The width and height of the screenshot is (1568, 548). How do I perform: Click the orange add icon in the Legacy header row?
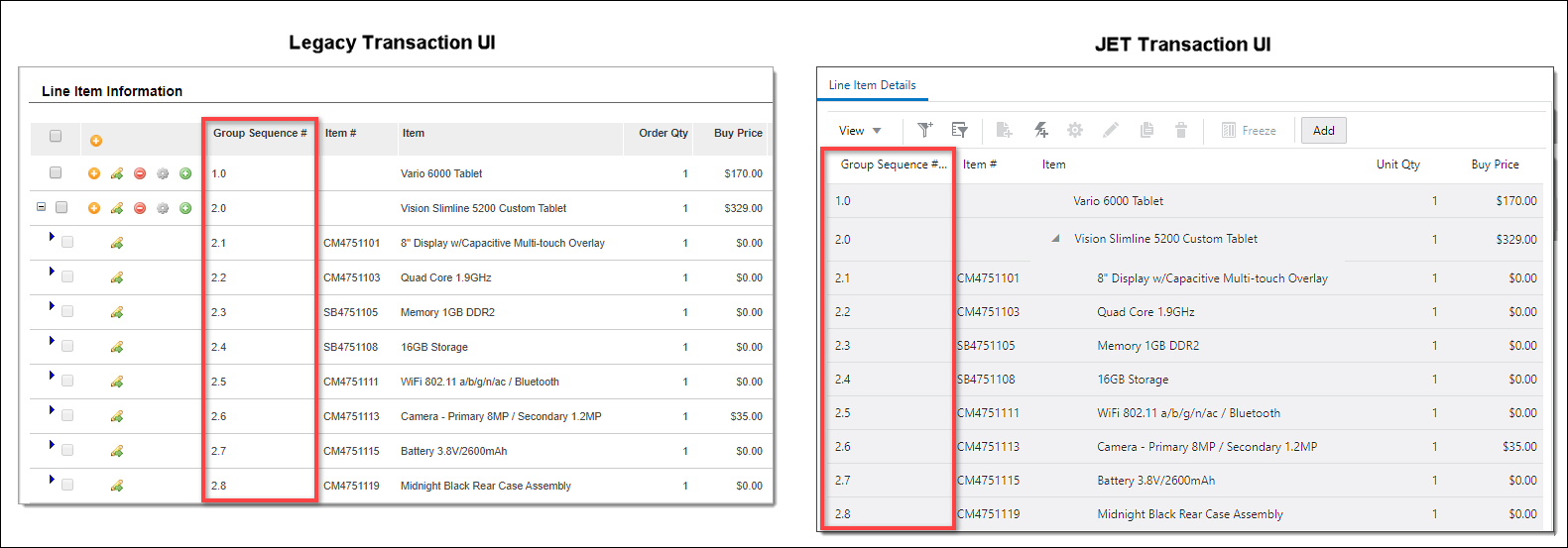click(96, 141)
